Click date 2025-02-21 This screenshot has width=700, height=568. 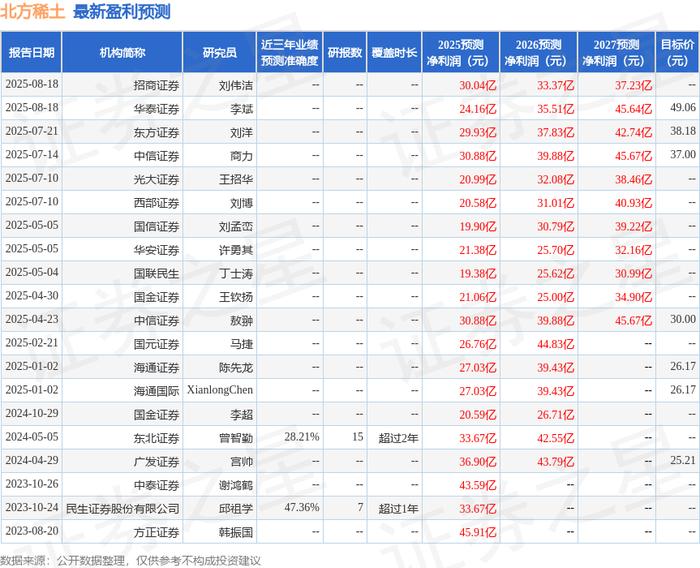pyautogui.click(x=32, y=342)
